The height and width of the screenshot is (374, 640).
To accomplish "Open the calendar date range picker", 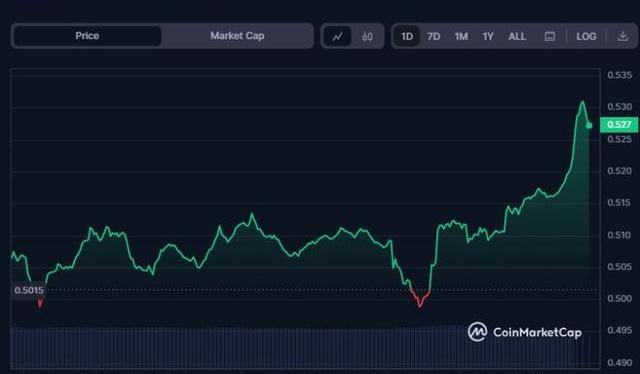I will click(x=550, y=36).
